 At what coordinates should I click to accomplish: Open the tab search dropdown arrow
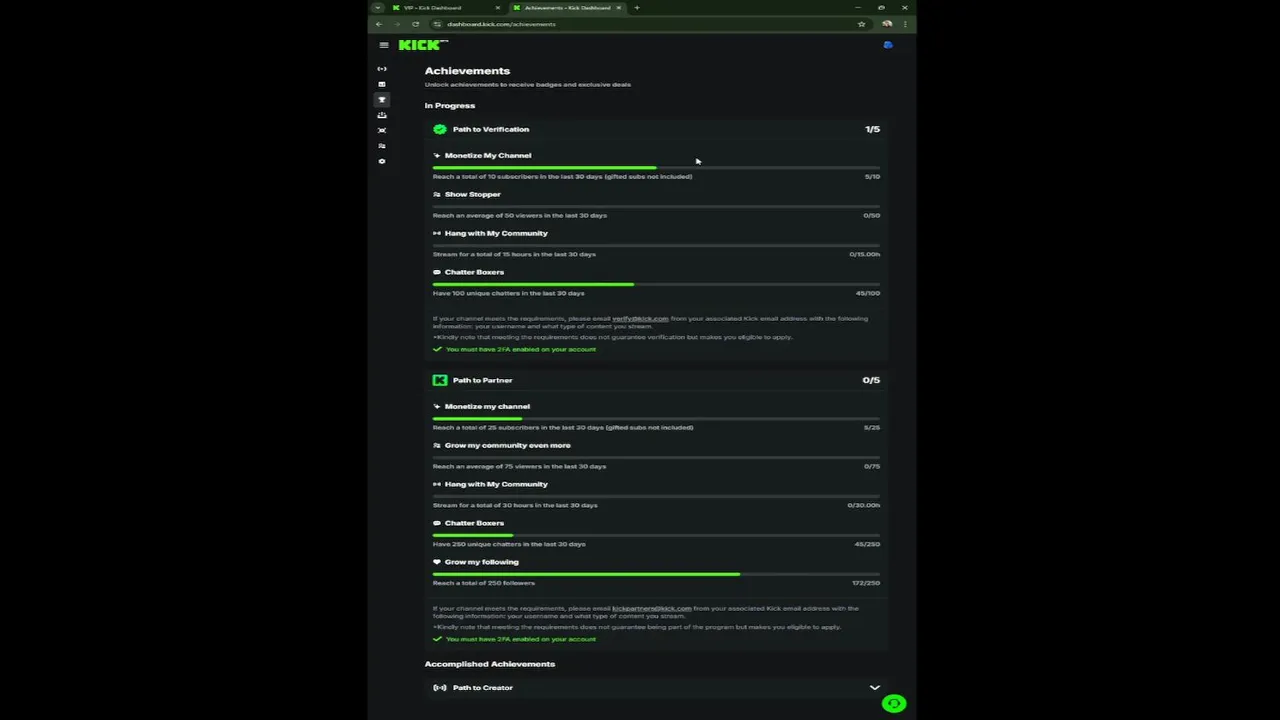pyautogui.click(x=378, y=8)
